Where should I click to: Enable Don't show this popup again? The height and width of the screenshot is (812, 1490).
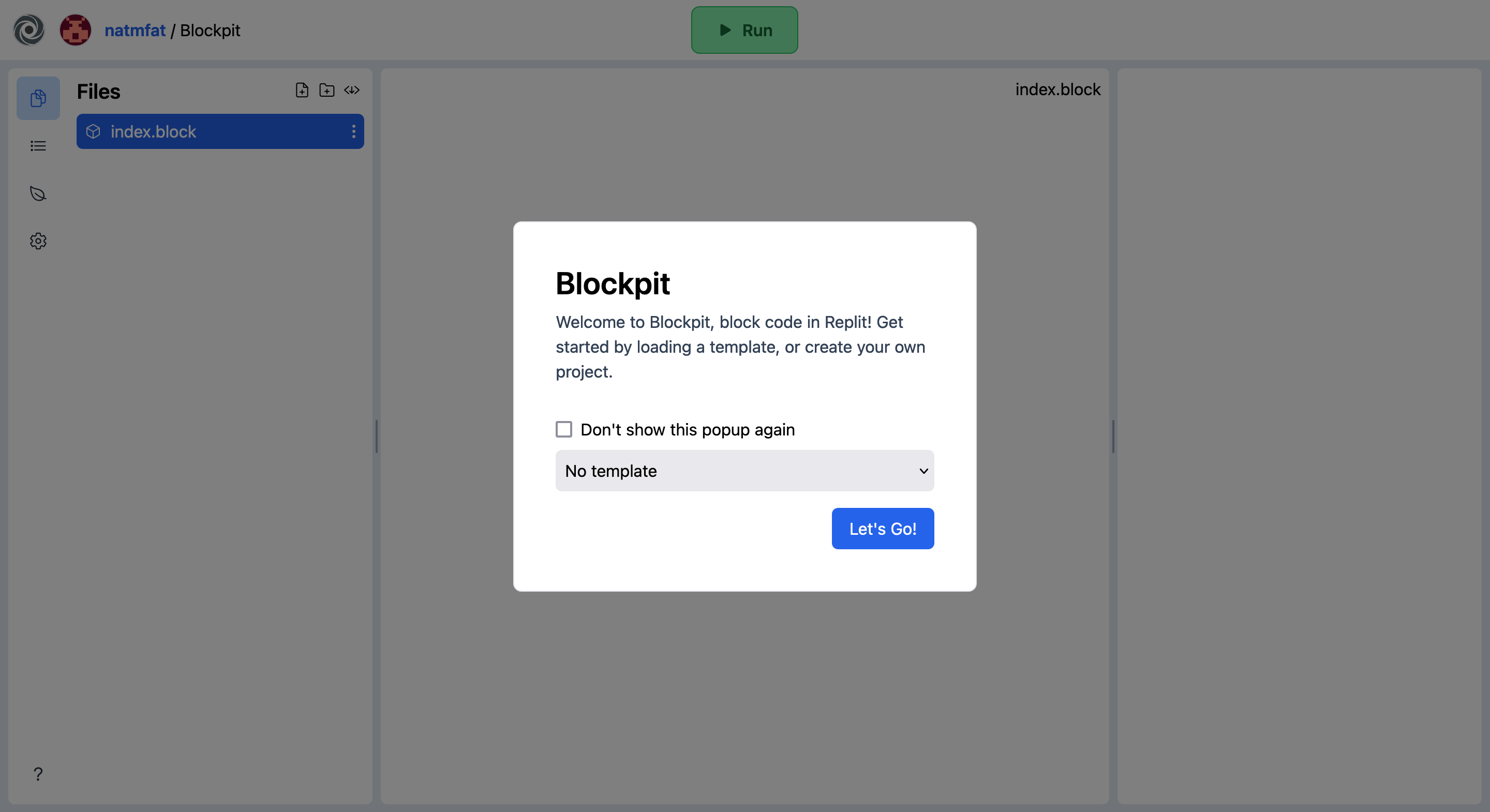click(x=564, y=429)
